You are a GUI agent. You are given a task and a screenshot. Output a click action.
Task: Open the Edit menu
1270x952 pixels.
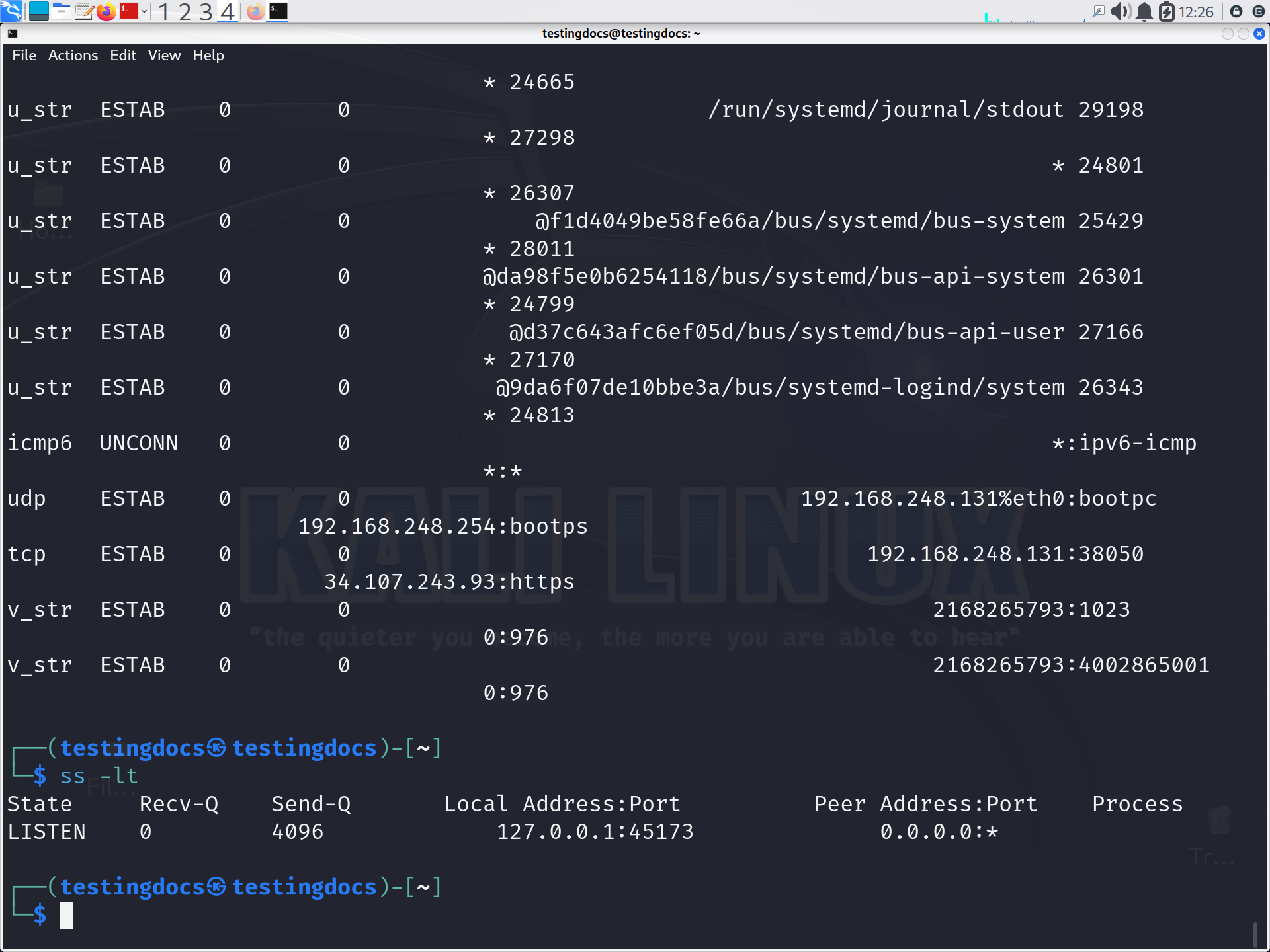pos(123,55)
